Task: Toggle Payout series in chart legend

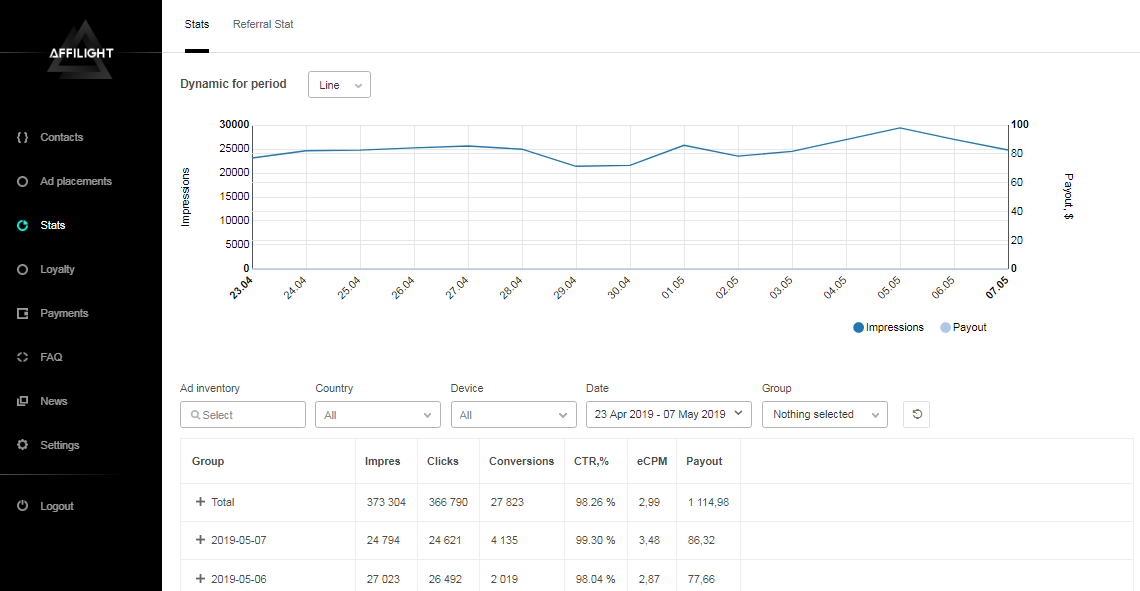Action: coord(963,327)
